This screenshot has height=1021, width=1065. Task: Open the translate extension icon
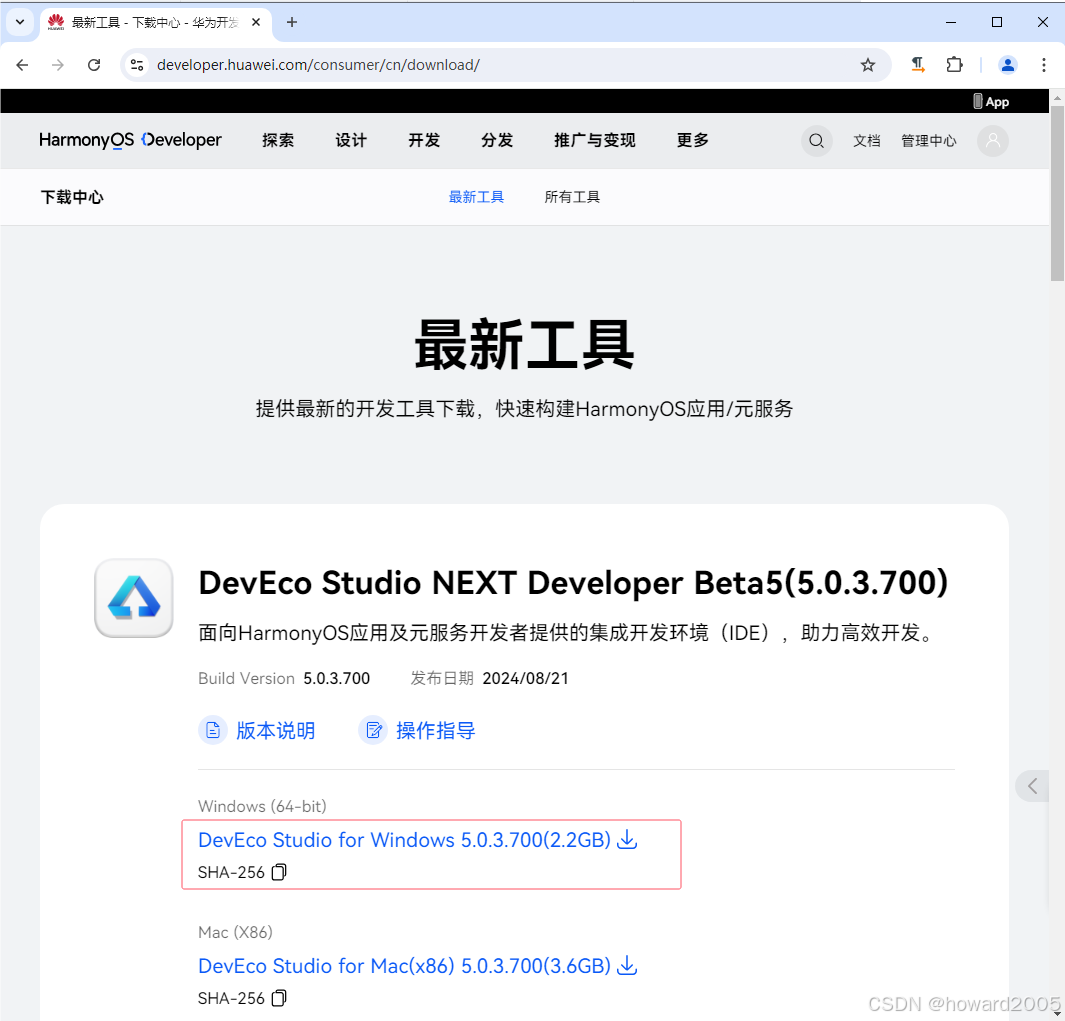coord(918,65)
